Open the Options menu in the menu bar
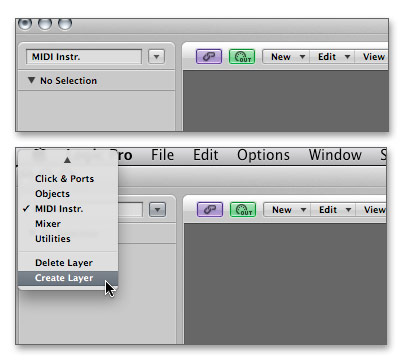 point(263,155)
